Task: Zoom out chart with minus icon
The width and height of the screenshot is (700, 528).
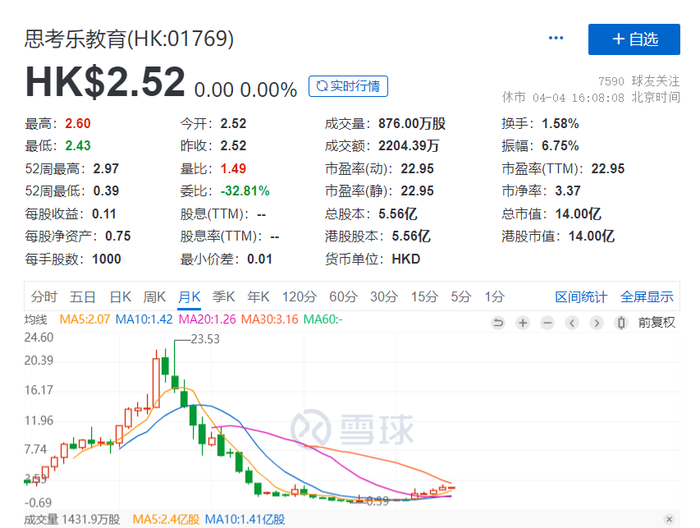Action: [547, 322]
